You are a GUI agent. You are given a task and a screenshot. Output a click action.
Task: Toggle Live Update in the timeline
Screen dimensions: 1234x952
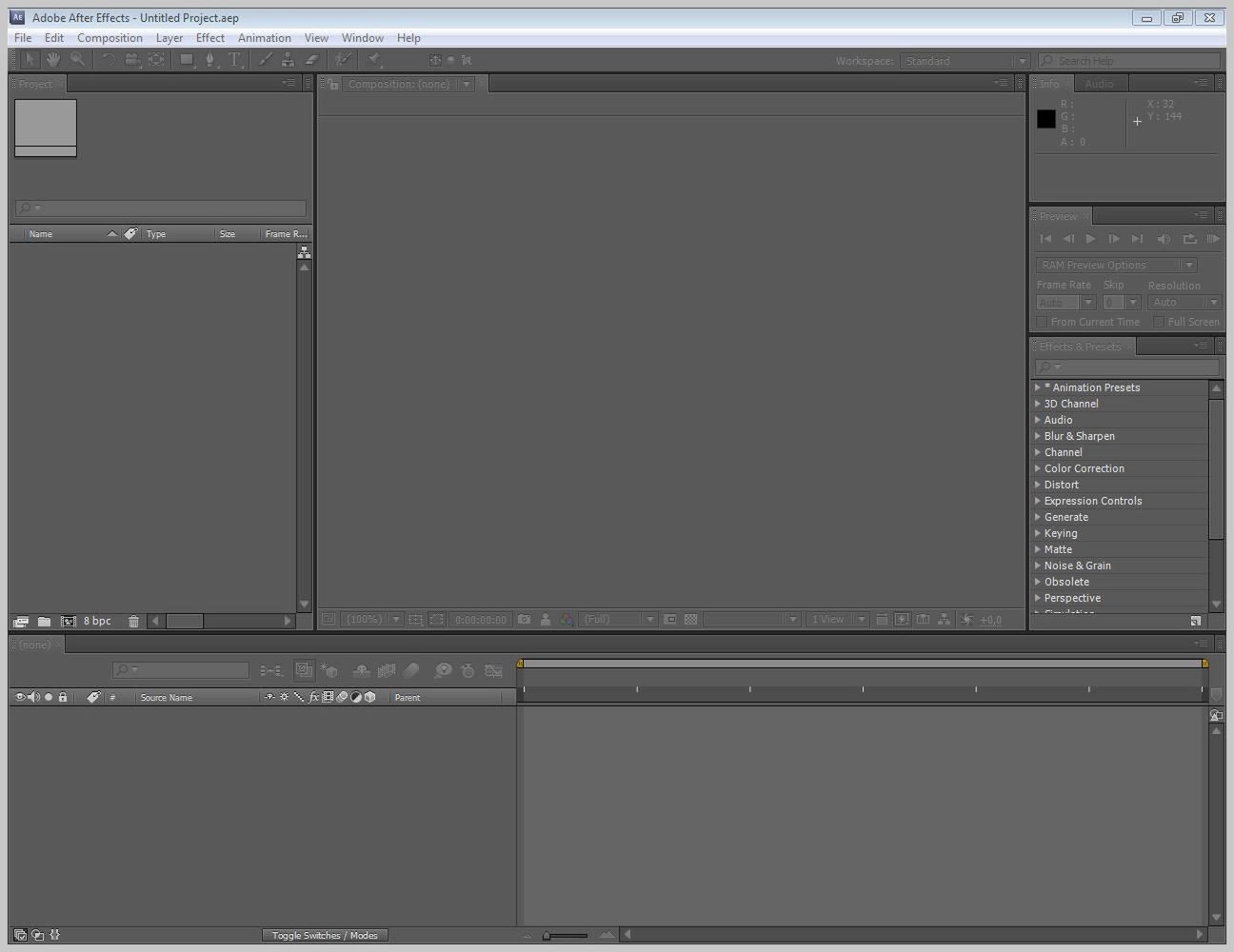pyautogui.click(x=304, y=670)
